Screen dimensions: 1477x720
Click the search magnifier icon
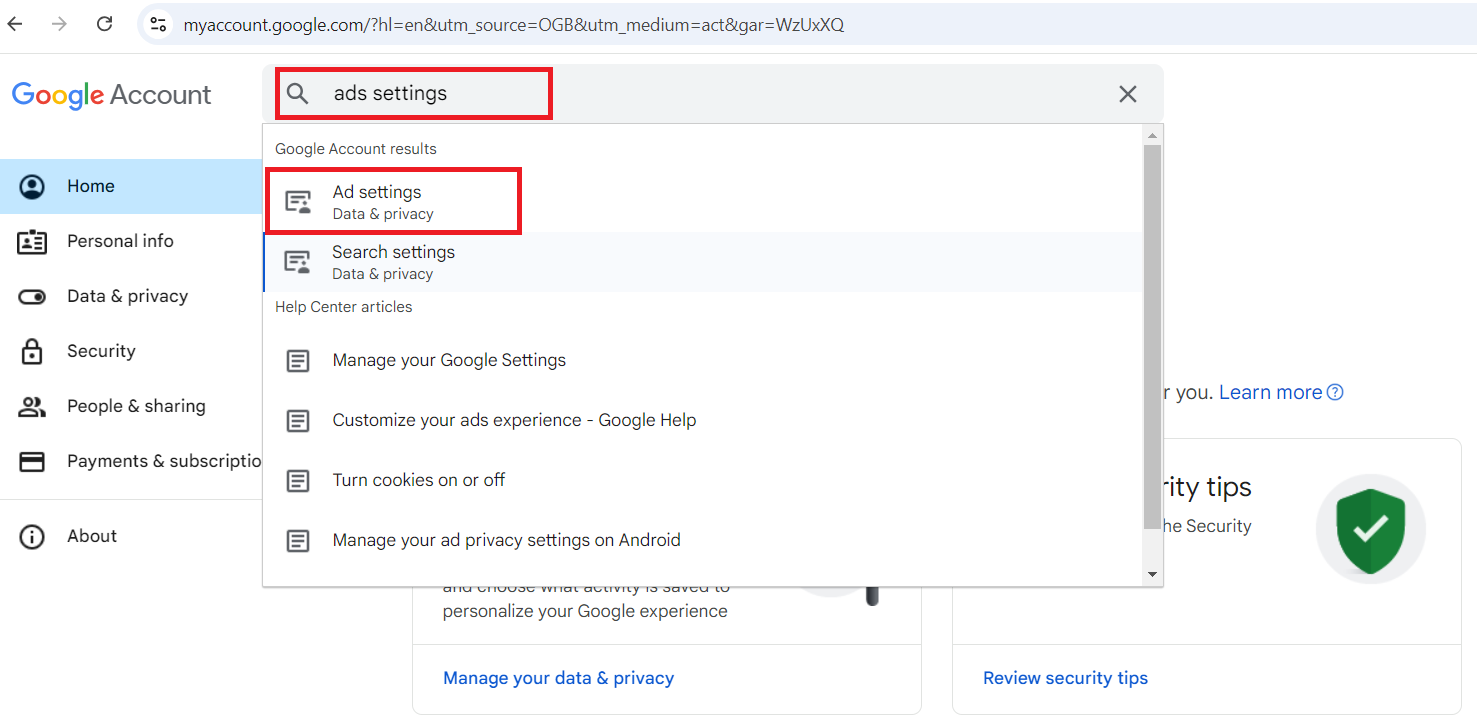297,93
